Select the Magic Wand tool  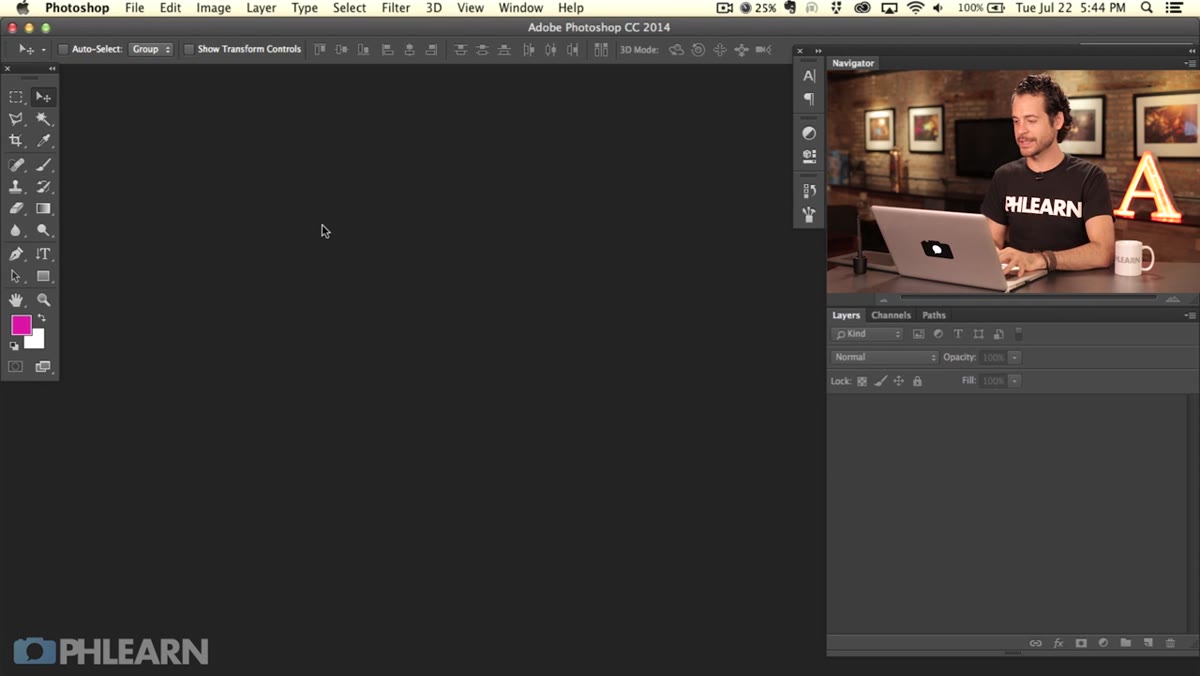43,119
